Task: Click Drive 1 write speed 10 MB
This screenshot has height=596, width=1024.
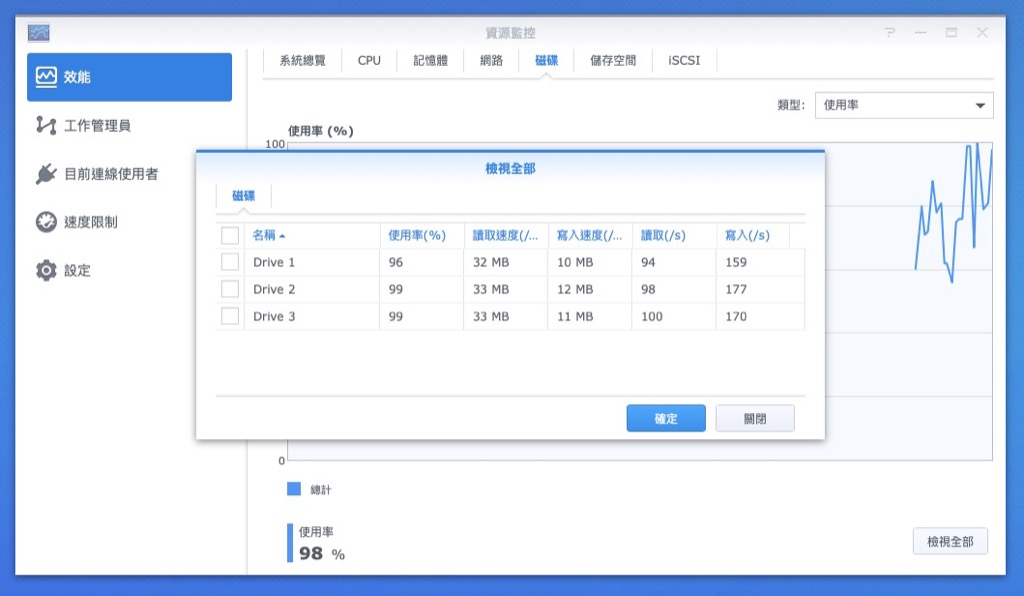Action: (x=575, y=262)
